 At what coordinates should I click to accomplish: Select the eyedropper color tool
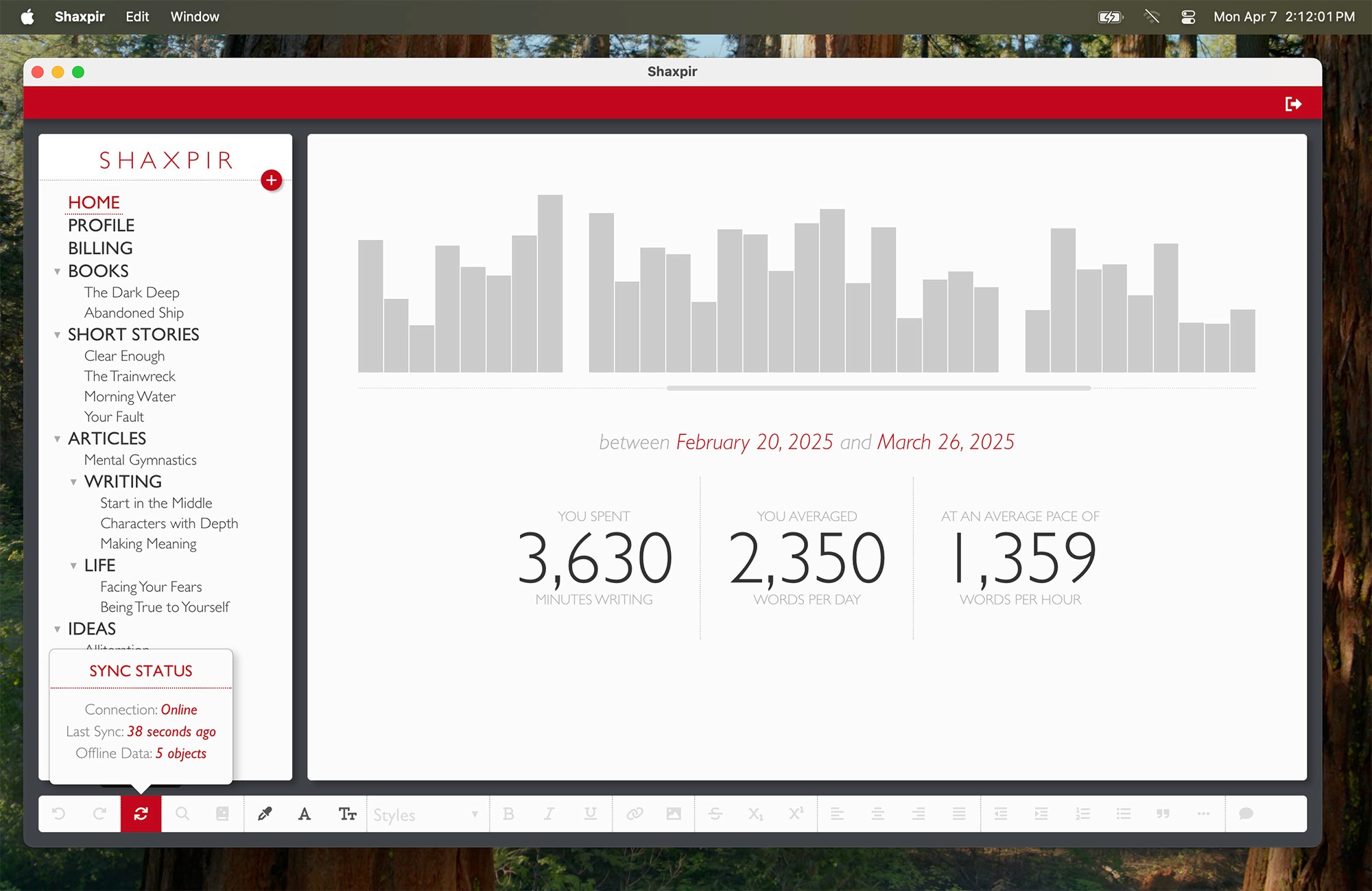point(264,813)
